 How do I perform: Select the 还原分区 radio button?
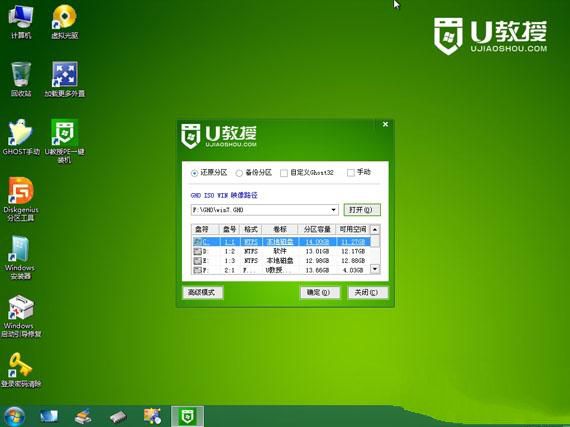click(194, 173)
